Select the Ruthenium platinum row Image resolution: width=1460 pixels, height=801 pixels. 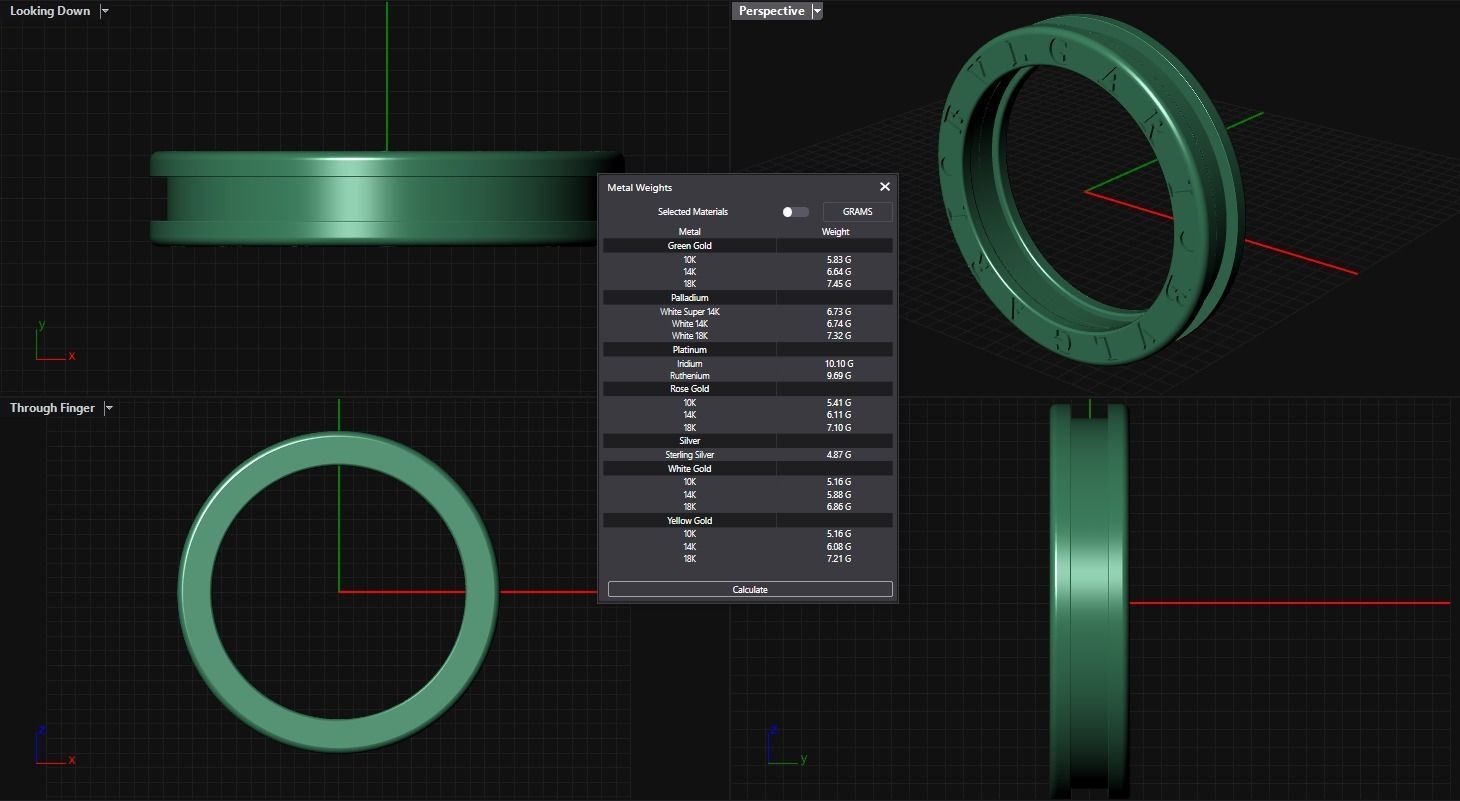point(748,376)
